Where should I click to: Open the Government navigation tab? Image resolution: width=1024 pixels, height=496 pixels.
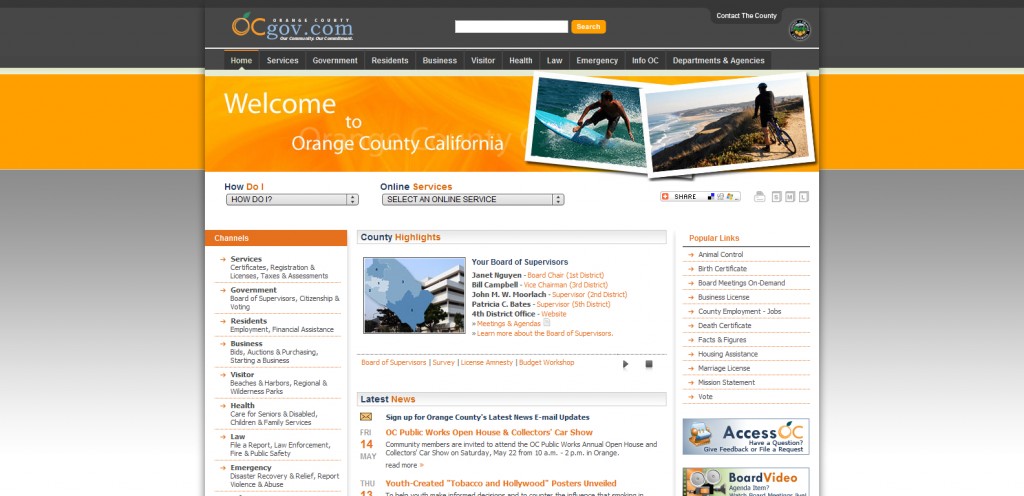(335, 61)
